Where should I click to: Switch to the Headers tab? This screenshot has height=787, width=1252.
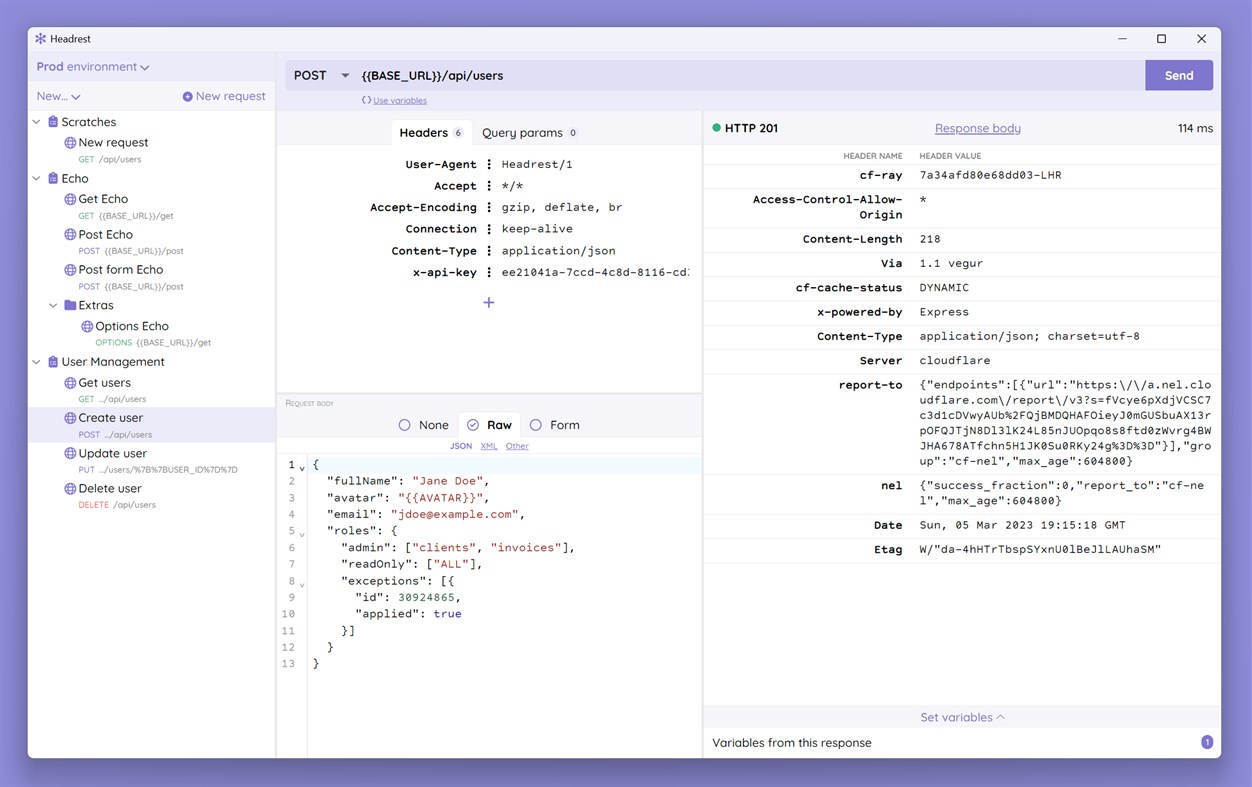[430, 133]
